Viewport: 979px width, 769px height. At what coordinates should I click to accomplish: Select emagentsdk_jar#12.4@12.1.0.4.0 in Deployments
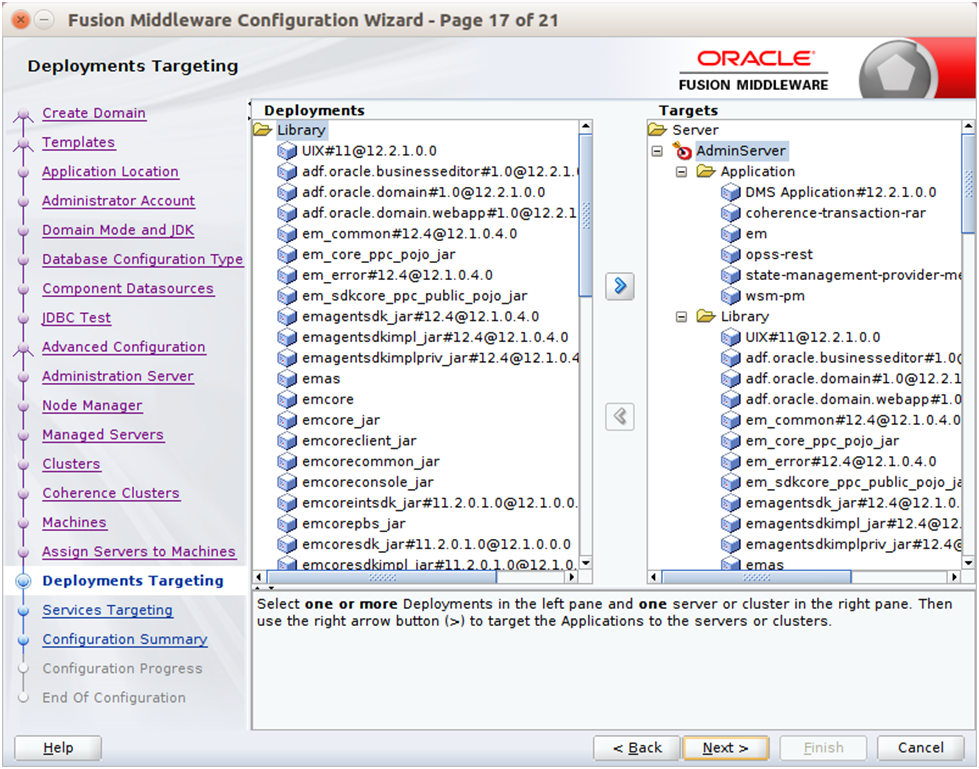click(x=420, y=316)
